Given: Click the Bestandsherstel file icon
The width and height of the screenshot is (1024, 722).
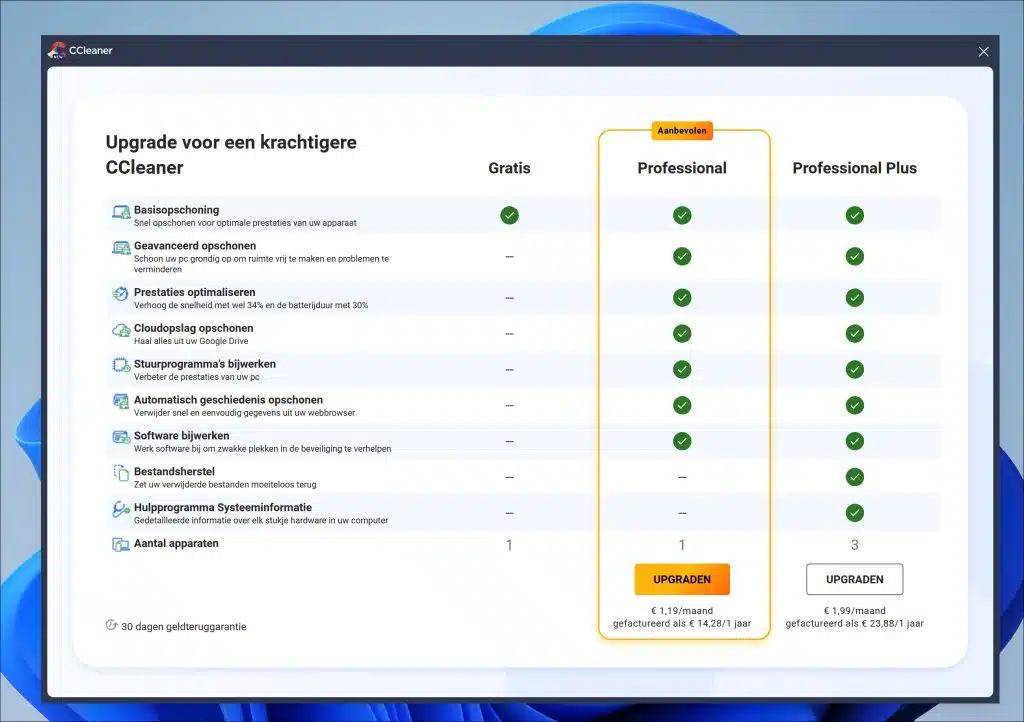Looking at the screenshot, I should [121, 473].
